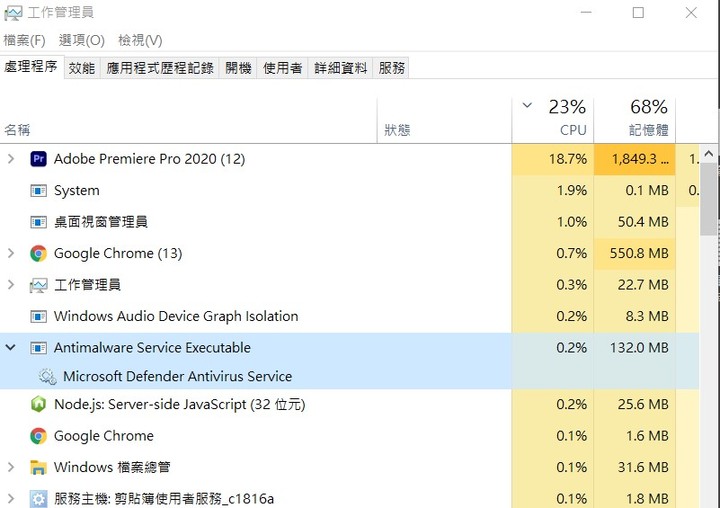Click the 桌面視窗管理員 process icon
Screen dimensions: 720x508
pos(39,222)
